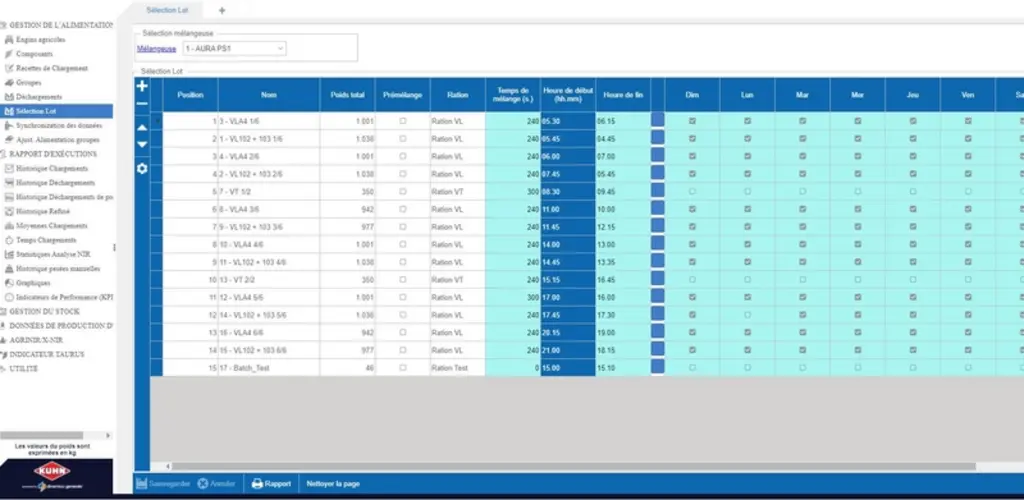Move the selected lot down with arrow icon
Viewport: 1024px width, 500px height.
click(142, 144)
